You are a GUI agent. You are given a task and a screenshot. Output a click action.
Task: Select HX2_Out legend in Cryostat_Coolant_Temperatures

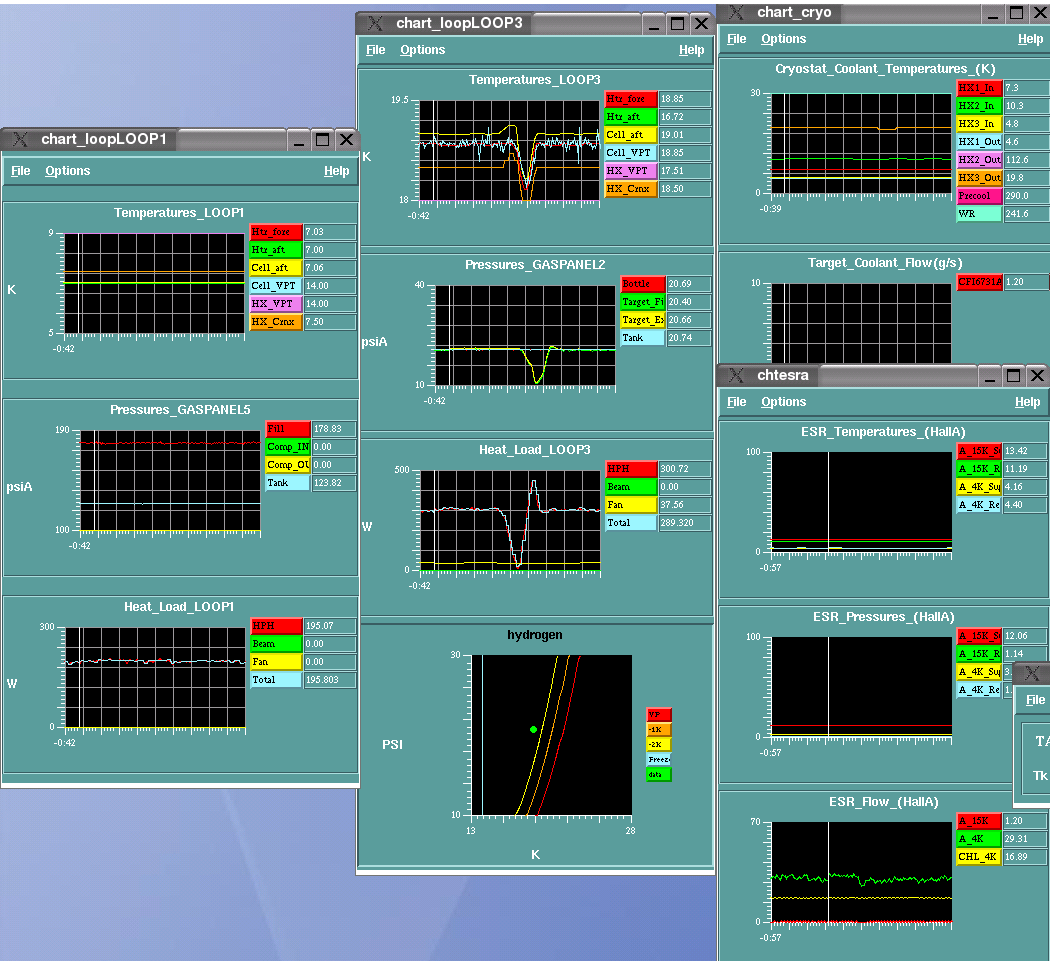979,160
